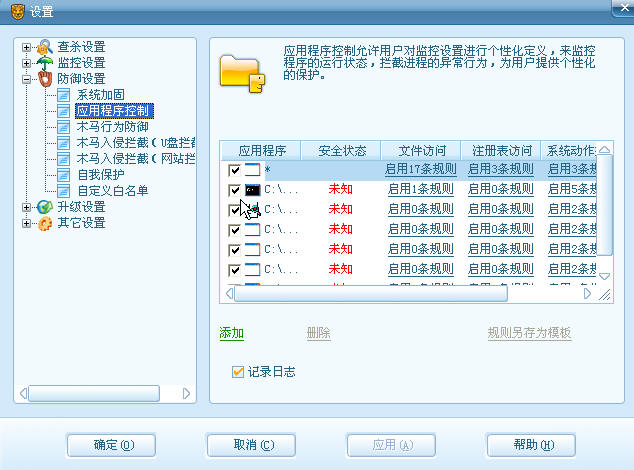Click the 确定(O) button
Viewport: 634px width, 470px height.
tap(112, 445)
